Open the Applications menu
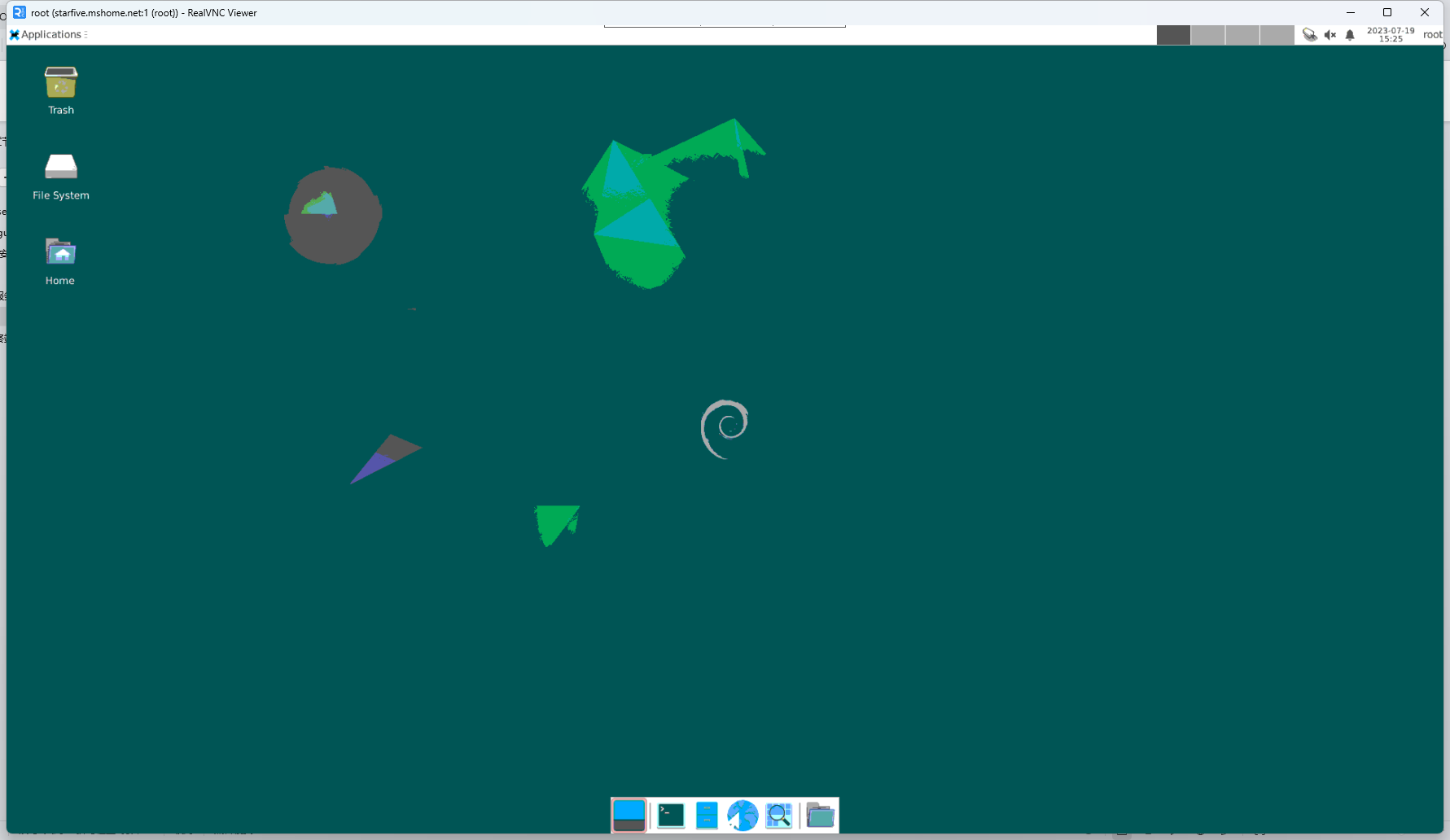 point(46,34)
